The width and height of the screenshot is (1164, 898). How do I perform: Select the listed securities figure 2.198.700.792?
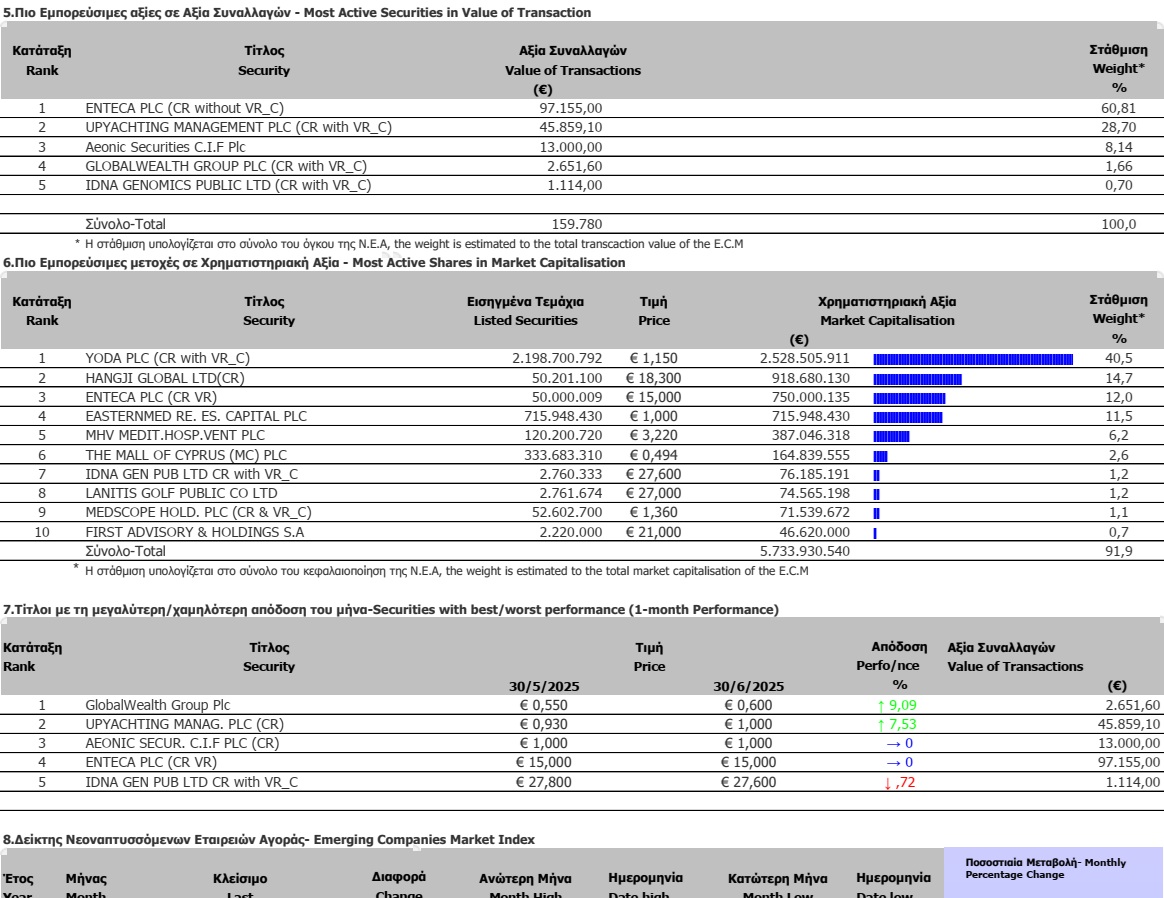pyautogui.click(x=558, y=358)
